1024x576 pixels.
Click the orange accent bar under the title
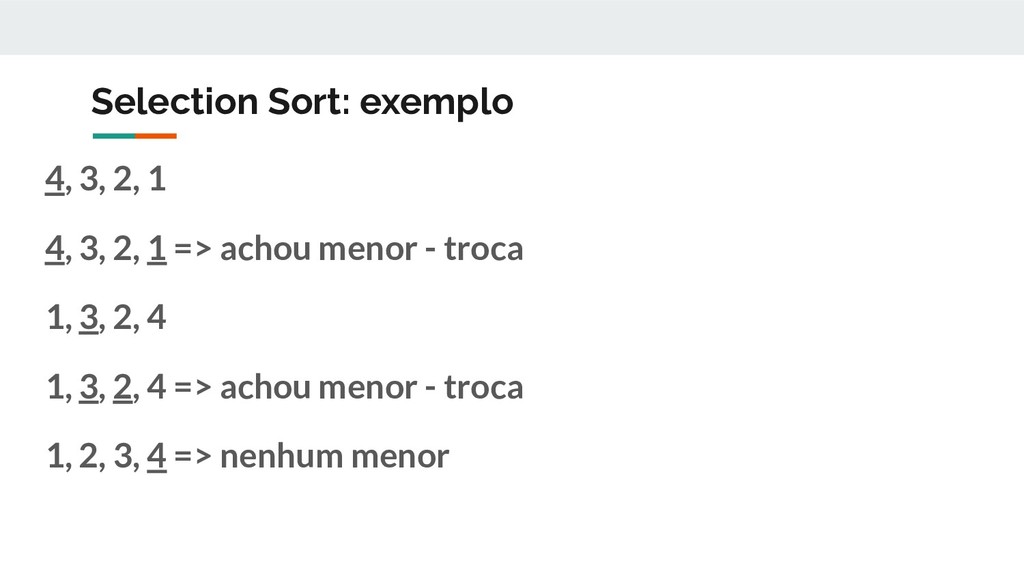pos(156,136)
